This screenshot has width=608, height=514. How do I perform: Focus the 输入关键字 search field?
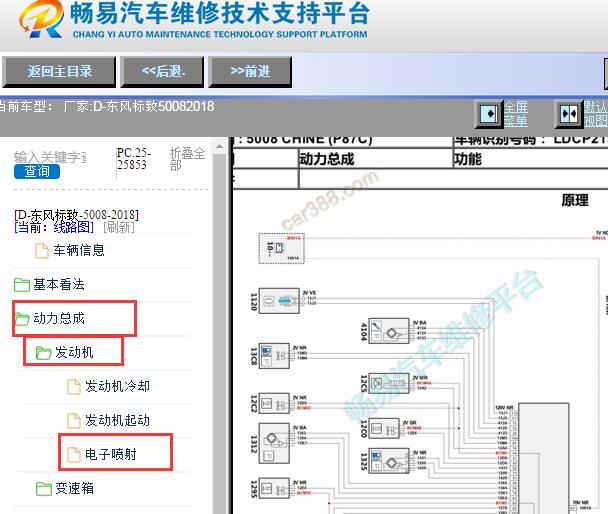point(50,157)
